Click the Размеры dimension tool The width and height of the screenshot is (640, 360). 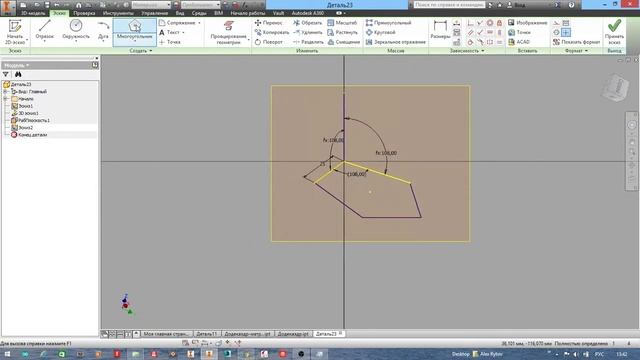440,29
